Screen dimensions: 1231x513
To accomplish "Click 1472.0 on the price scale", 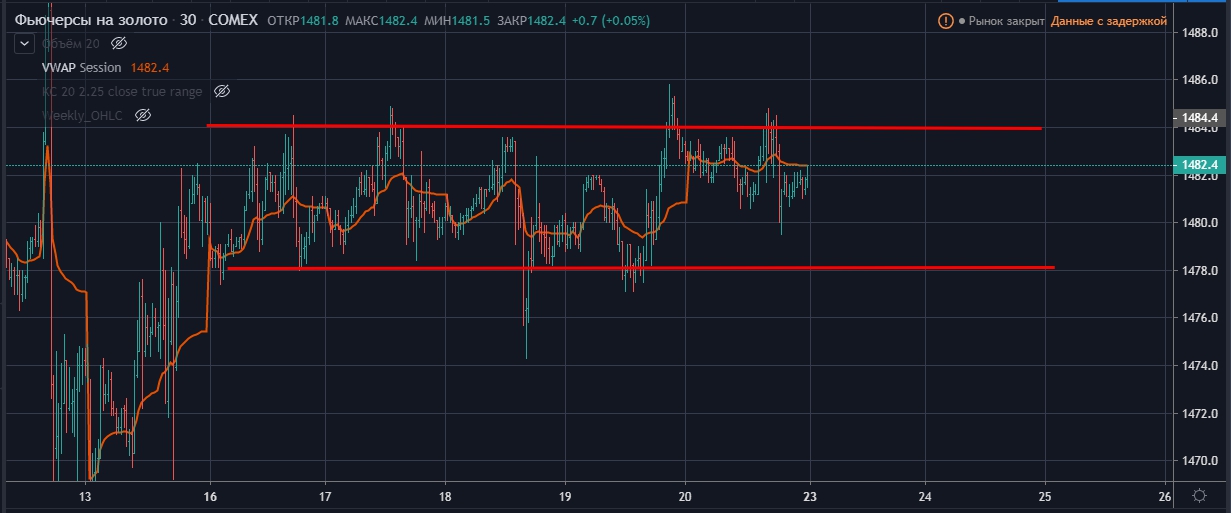I will point(1199,414).
